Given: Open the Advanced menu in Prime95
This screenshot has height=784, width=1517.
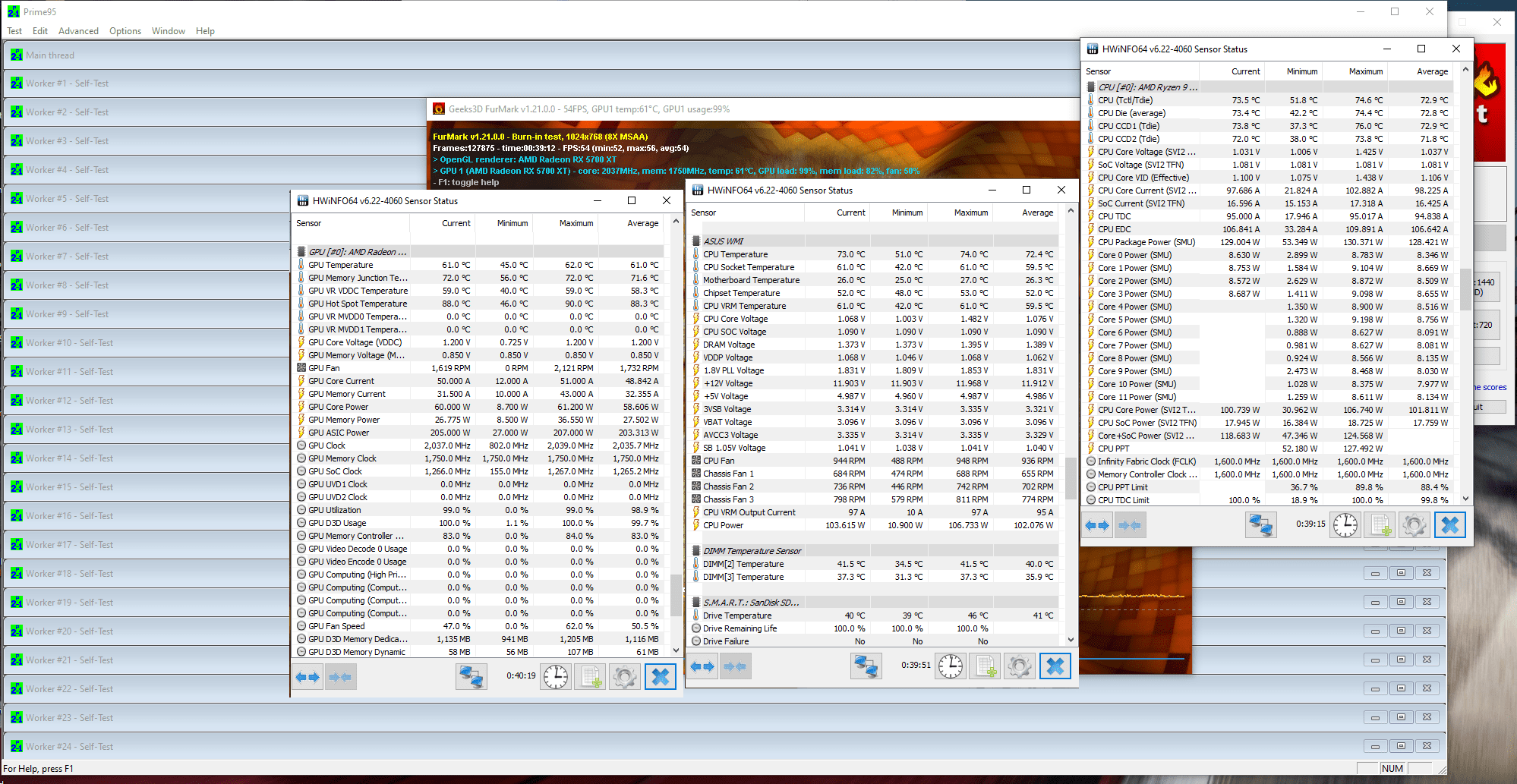Looking at the screenshot, I should 78,31.
